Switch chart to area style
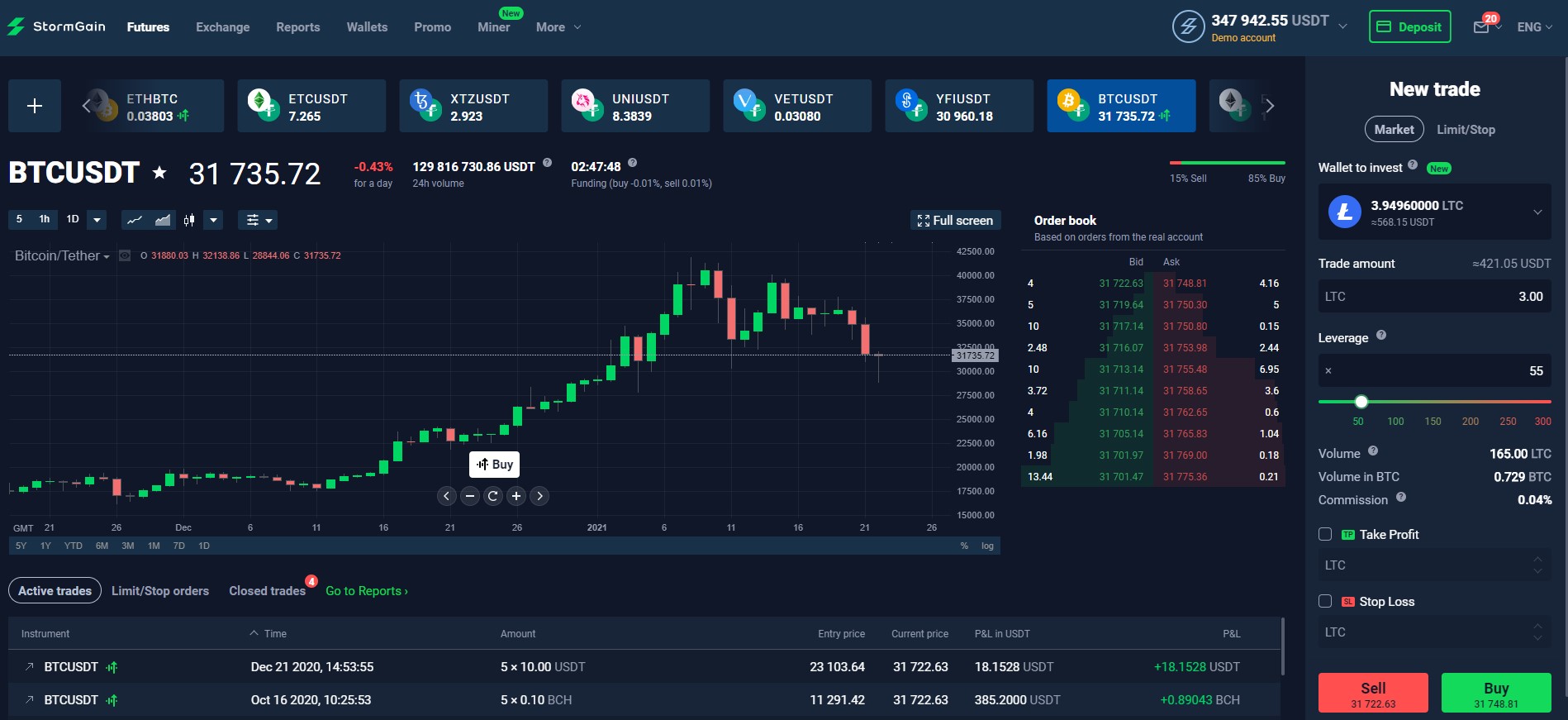 point(163,220)
